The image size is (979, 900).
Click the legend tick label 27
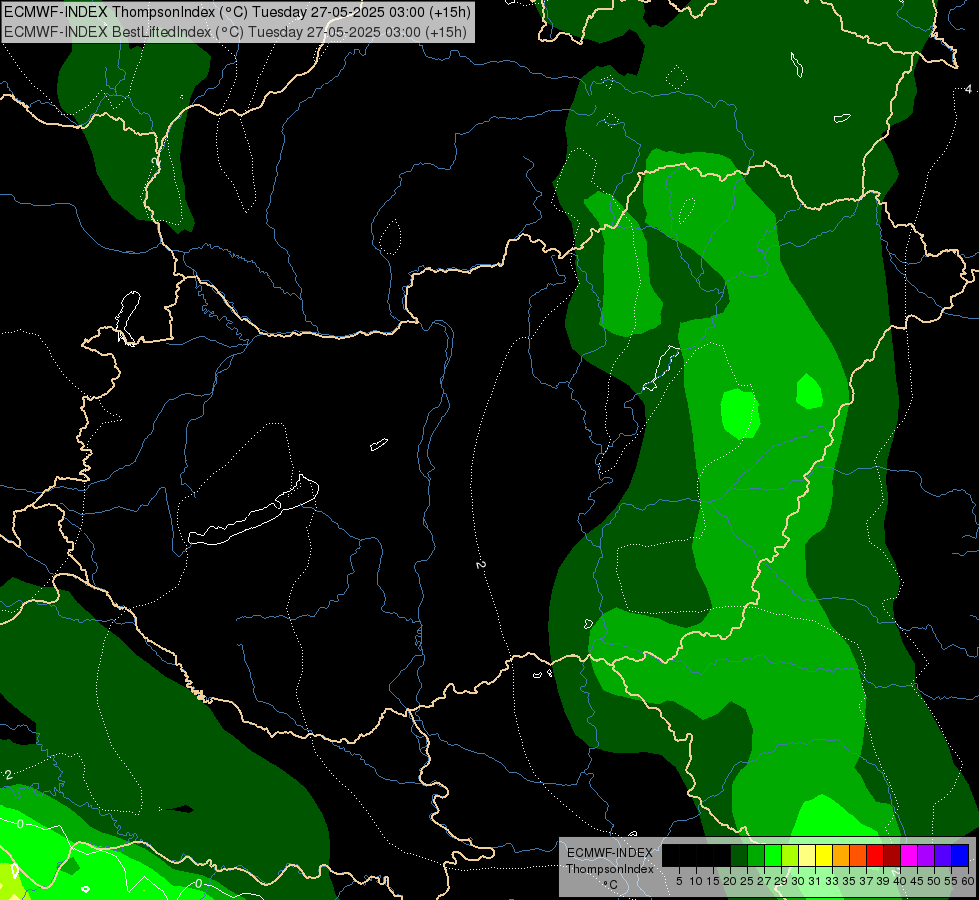pos(764,881)
